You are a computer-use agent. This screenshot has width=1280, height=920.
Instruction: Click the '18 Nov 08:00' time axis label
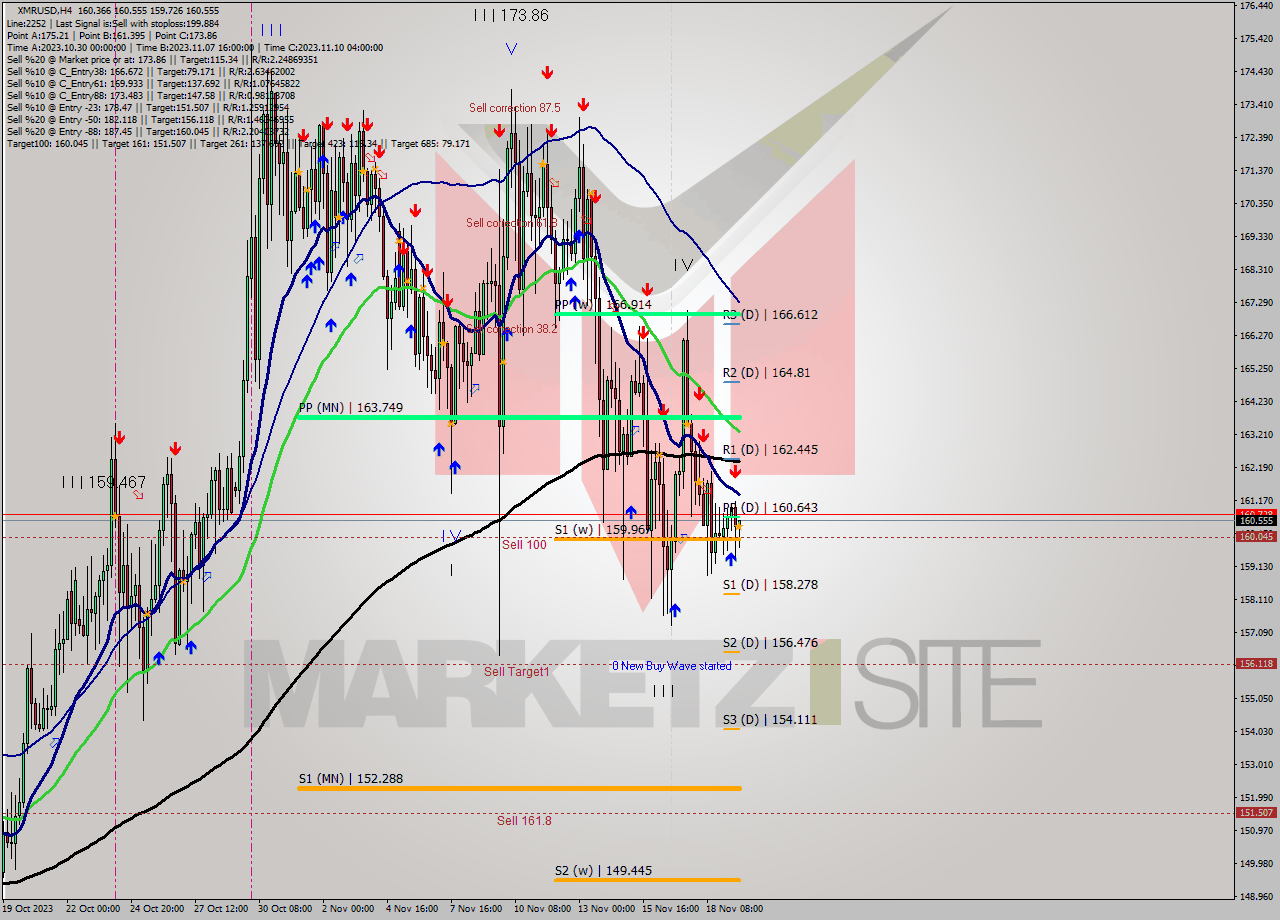[733, 909]
